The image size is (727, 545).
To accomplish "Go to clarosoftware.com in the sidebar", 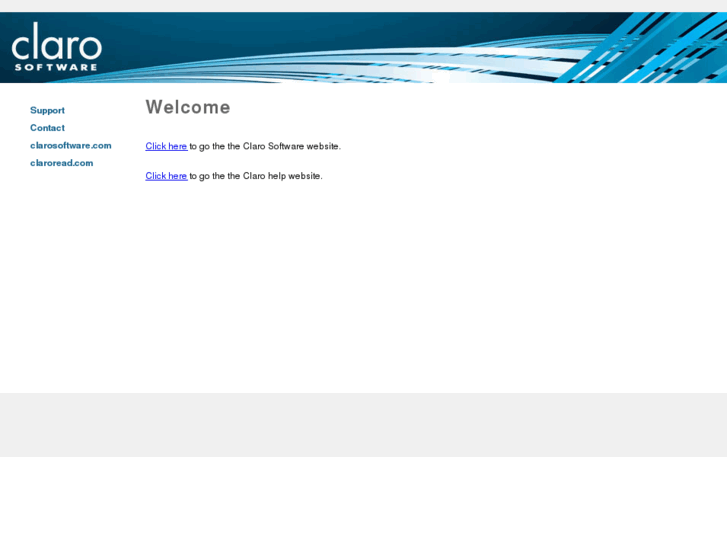I will [x=70, y=145].
